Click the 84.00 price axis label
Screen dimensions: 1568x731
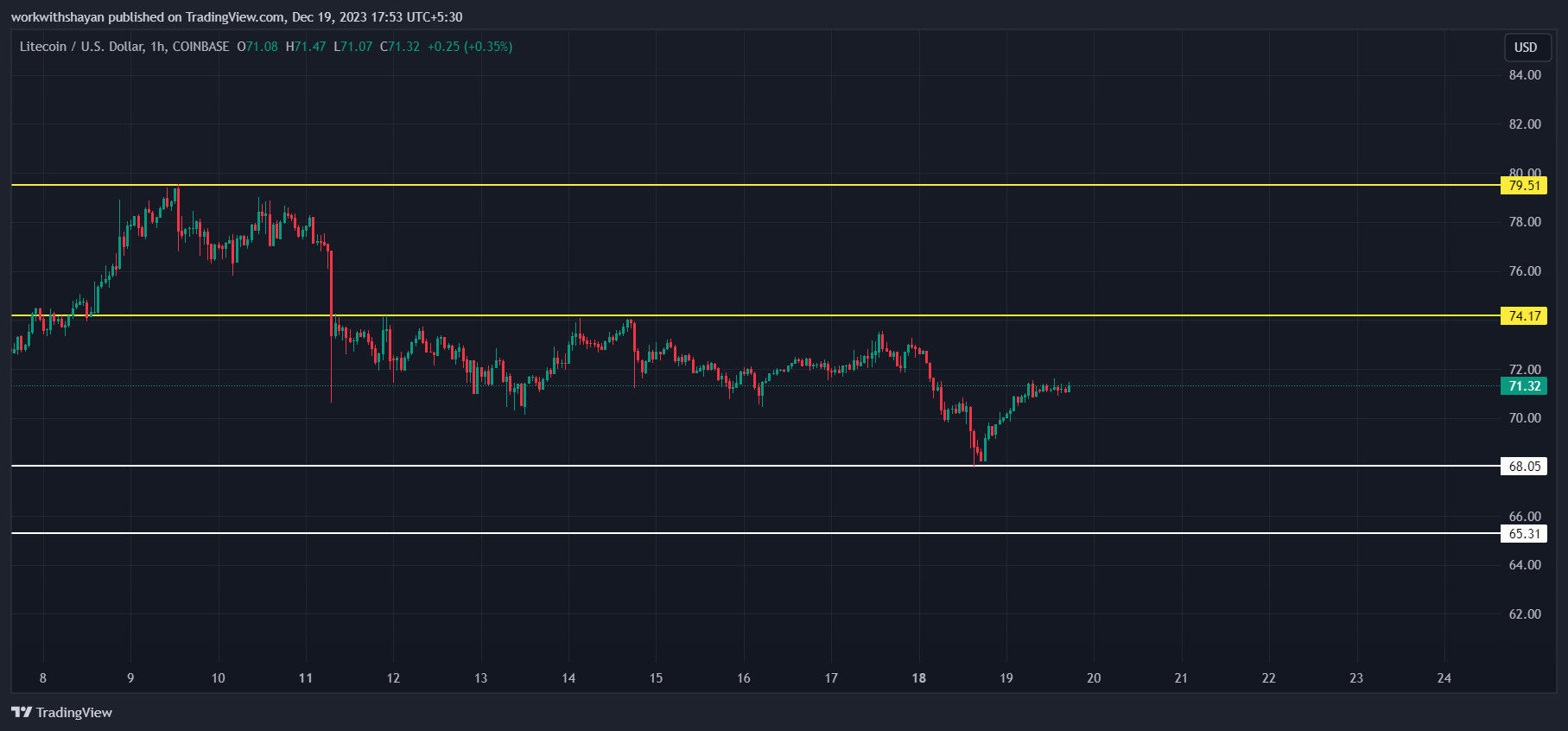(x=1525, y=75)
